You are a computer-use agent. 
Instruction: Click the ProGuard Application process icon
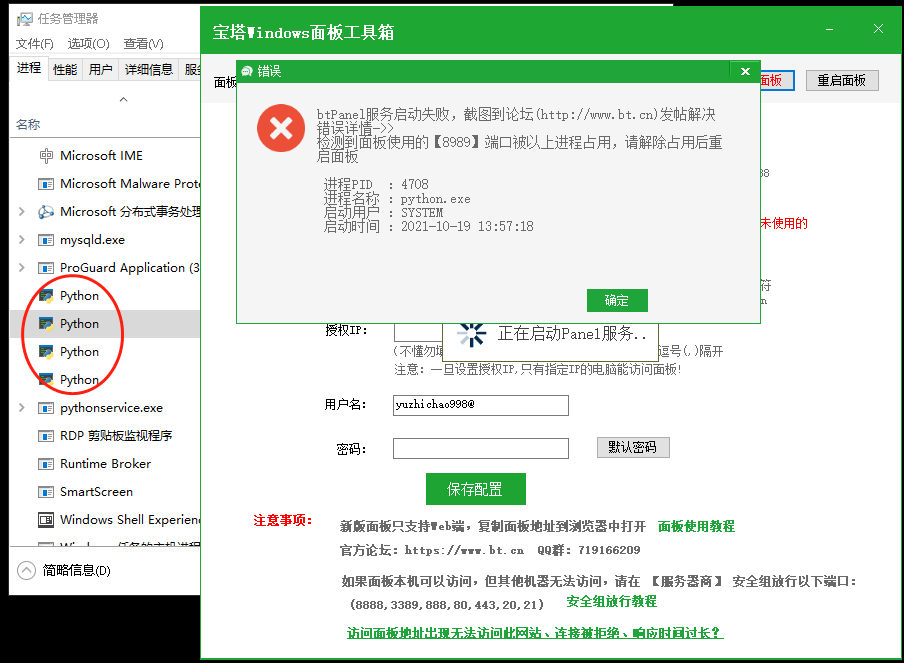coord(46,268)
